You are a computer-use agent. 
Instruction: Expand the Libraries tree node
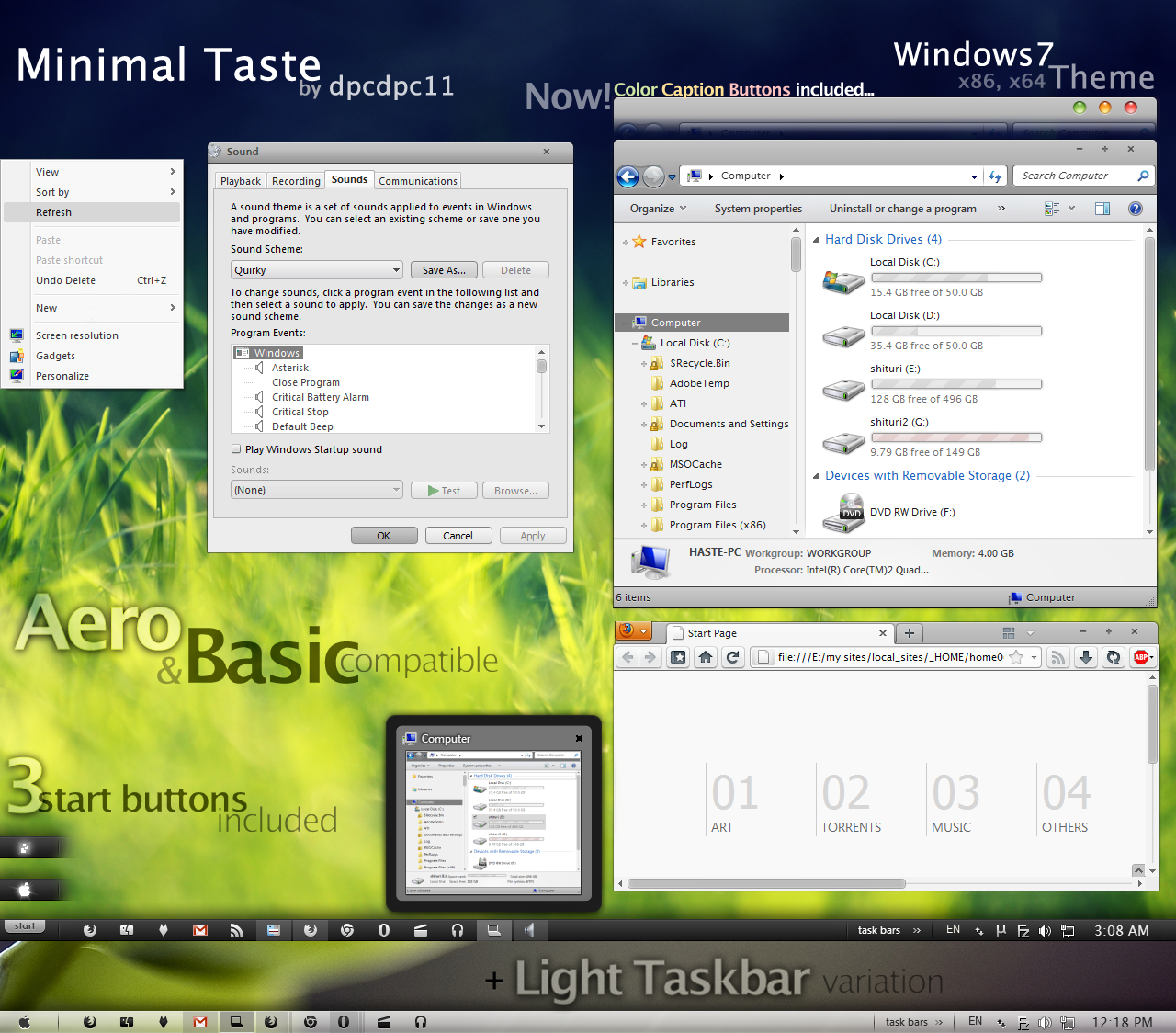click(626, 283)
